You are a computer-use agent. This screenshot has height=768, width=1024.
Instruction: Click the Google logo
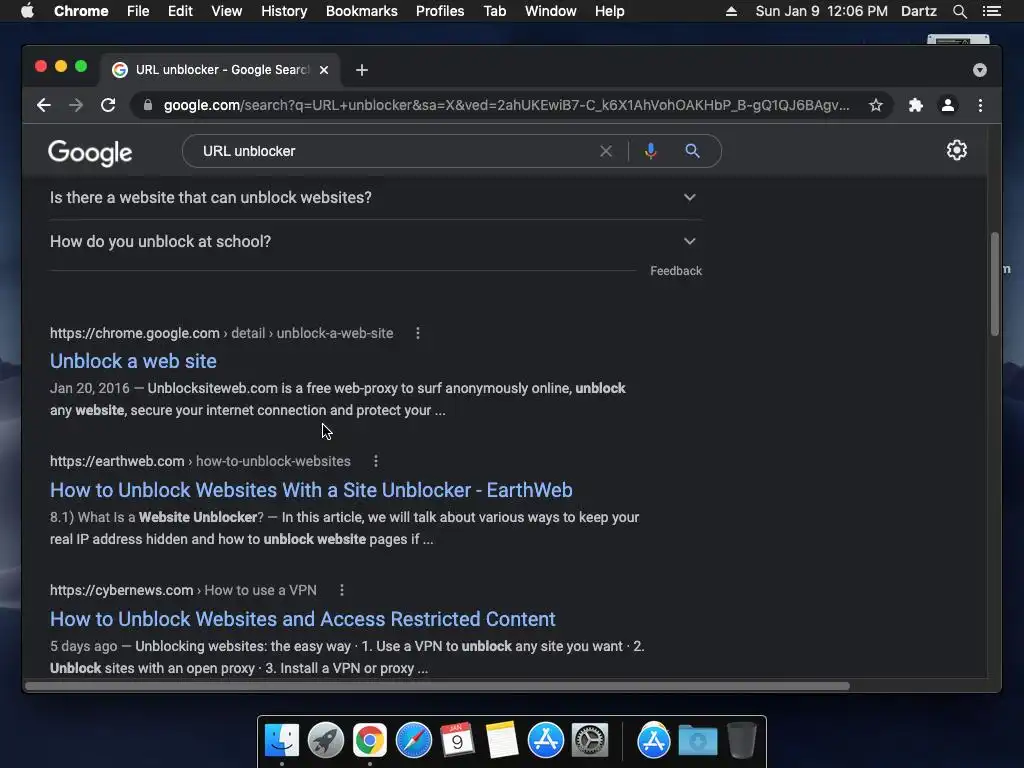coord(90,153)
